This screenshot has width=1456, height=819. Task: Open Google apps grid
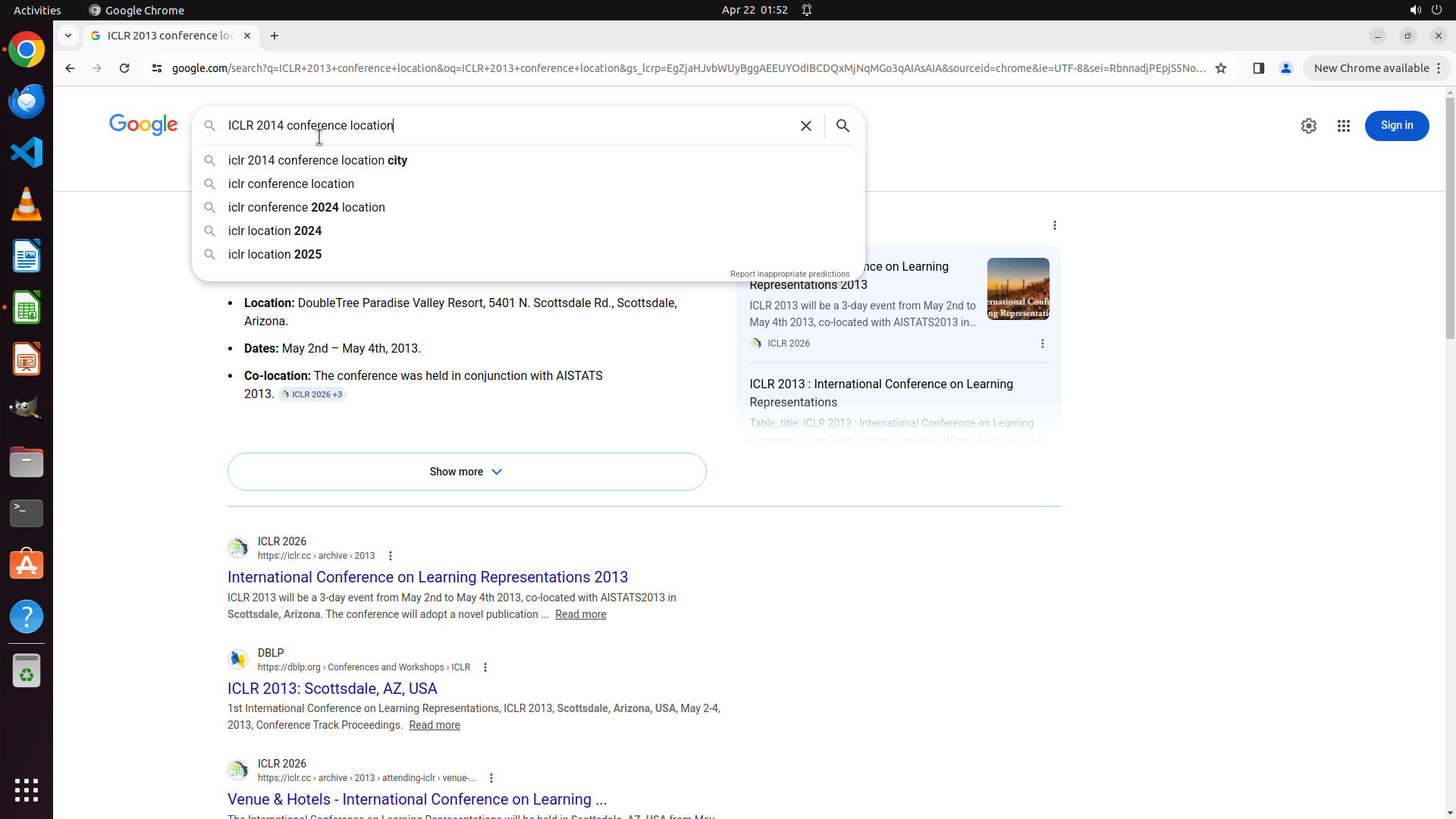click(x=1343, y=126)
